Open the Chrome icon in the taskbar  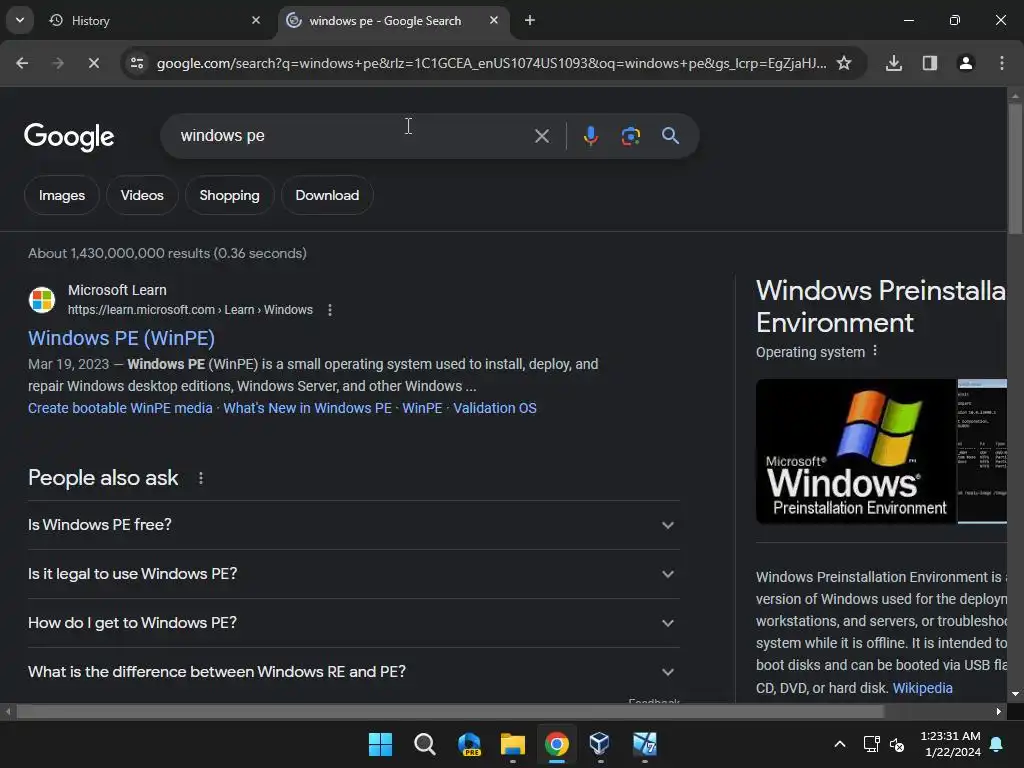point(556,744)
